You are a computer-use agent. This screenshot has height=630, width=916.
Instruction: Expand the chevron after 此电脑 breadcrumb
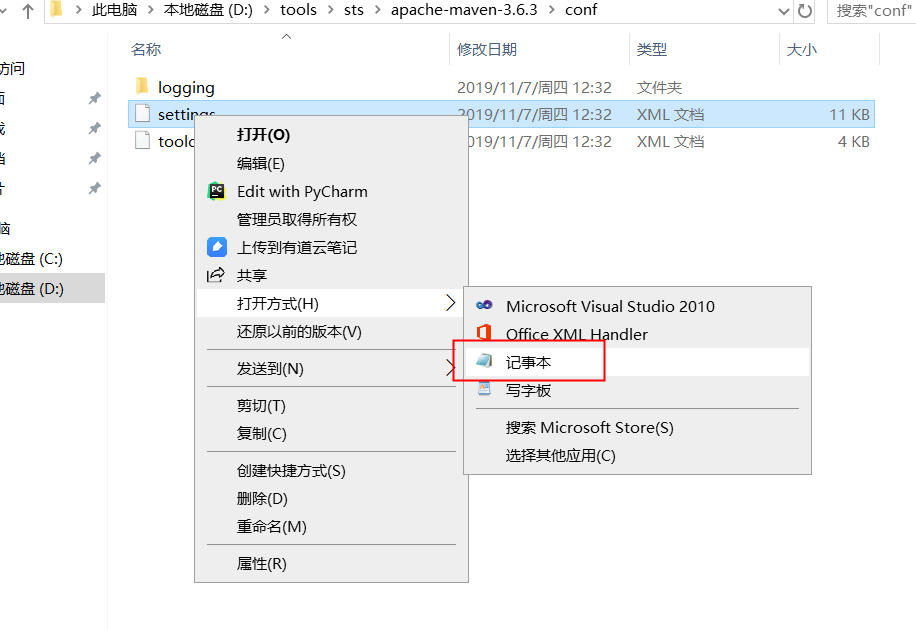click(150, 10)
